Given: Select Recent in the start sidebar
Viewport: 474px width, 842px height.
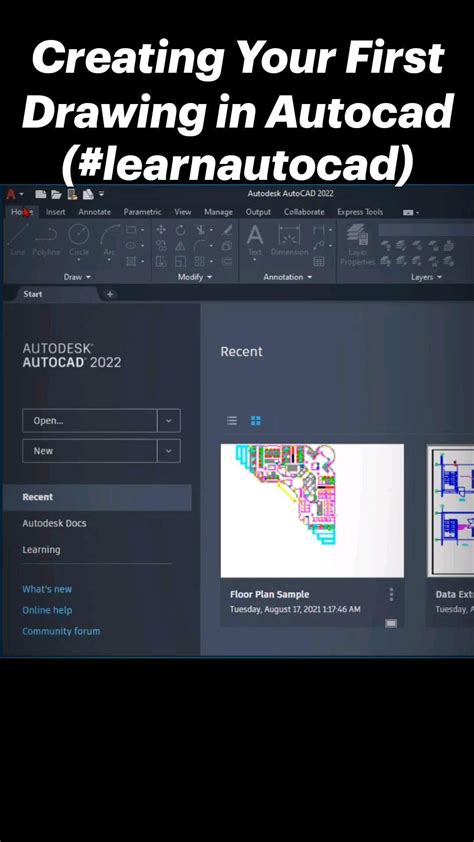Looking at the screenshot, I should point(97,497).
